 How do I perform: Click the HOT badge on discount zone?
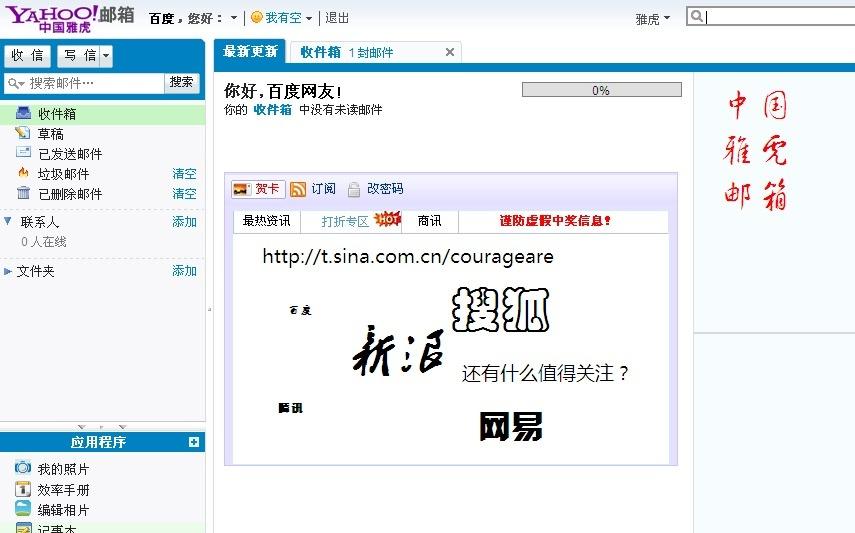(x=388, y=219)
